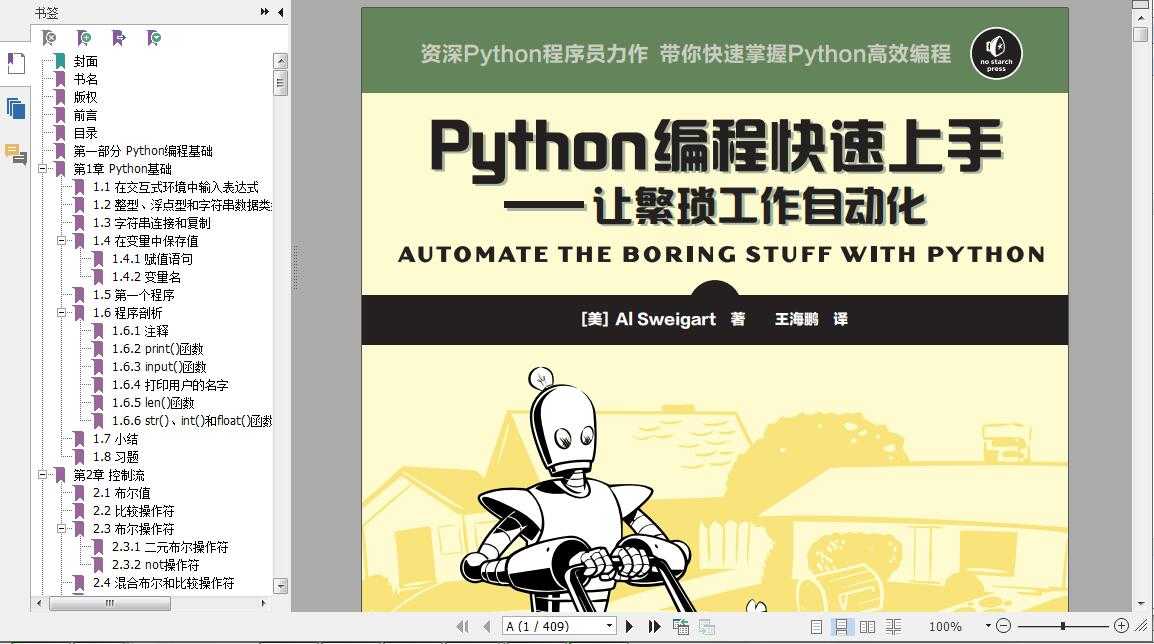The height and width of the screenshot is (644, 1154).
Task: Click the zoom in plus button
Action: pos(1121,626)
